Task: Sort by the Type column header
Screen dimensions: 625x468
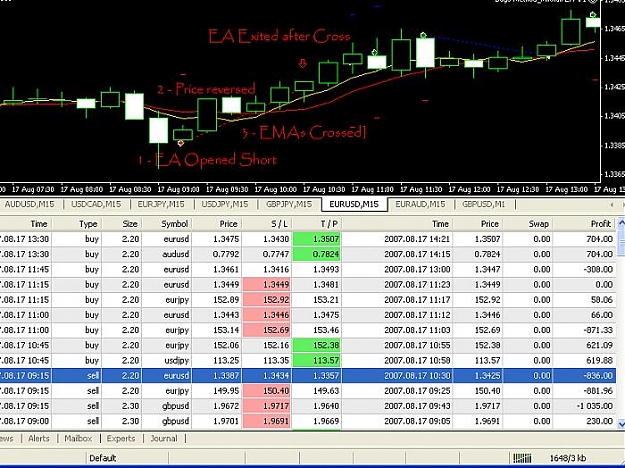Action: [77, 224]
